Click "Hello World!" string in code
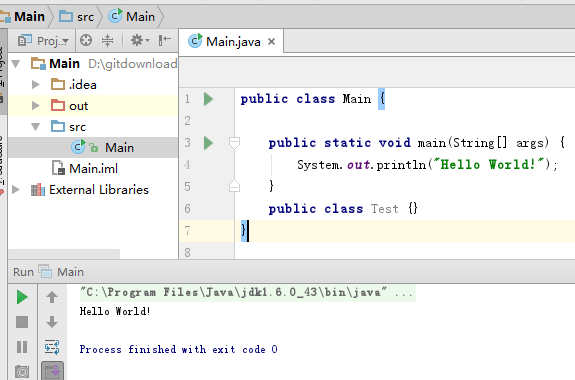 (x=488, y=165)
